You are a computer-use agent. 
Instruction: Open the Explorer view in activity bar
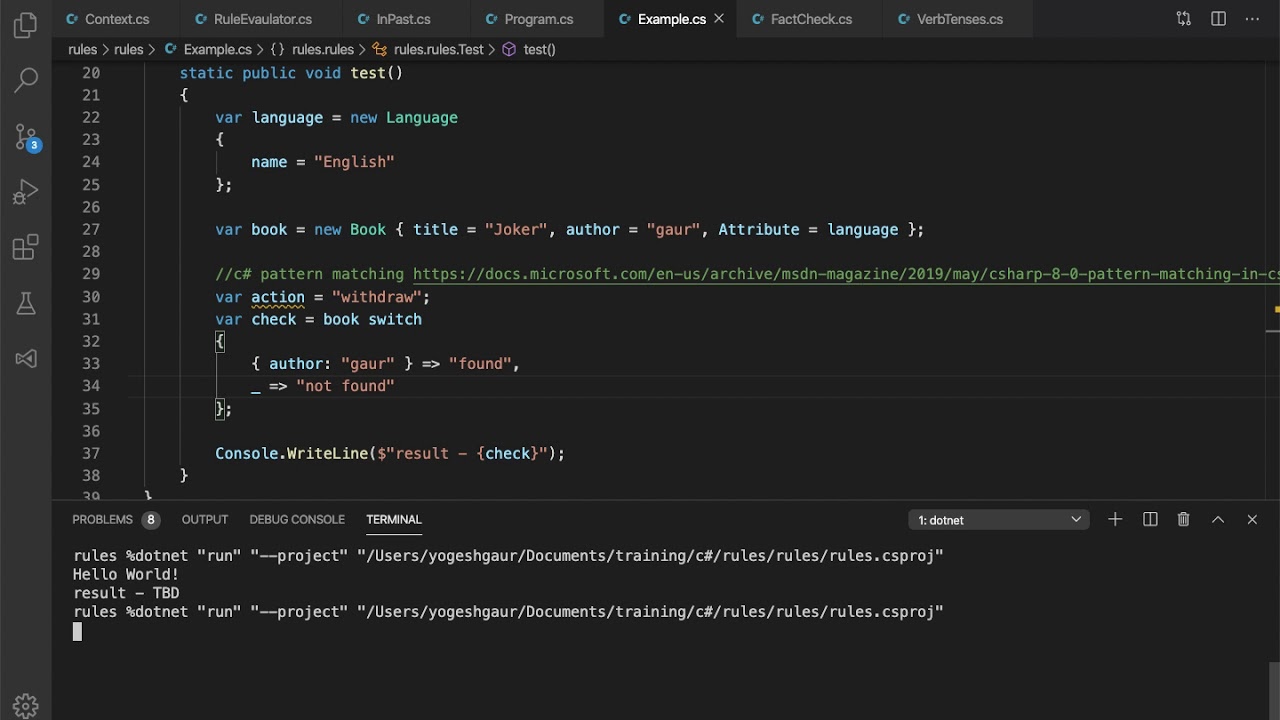[26, 26]
